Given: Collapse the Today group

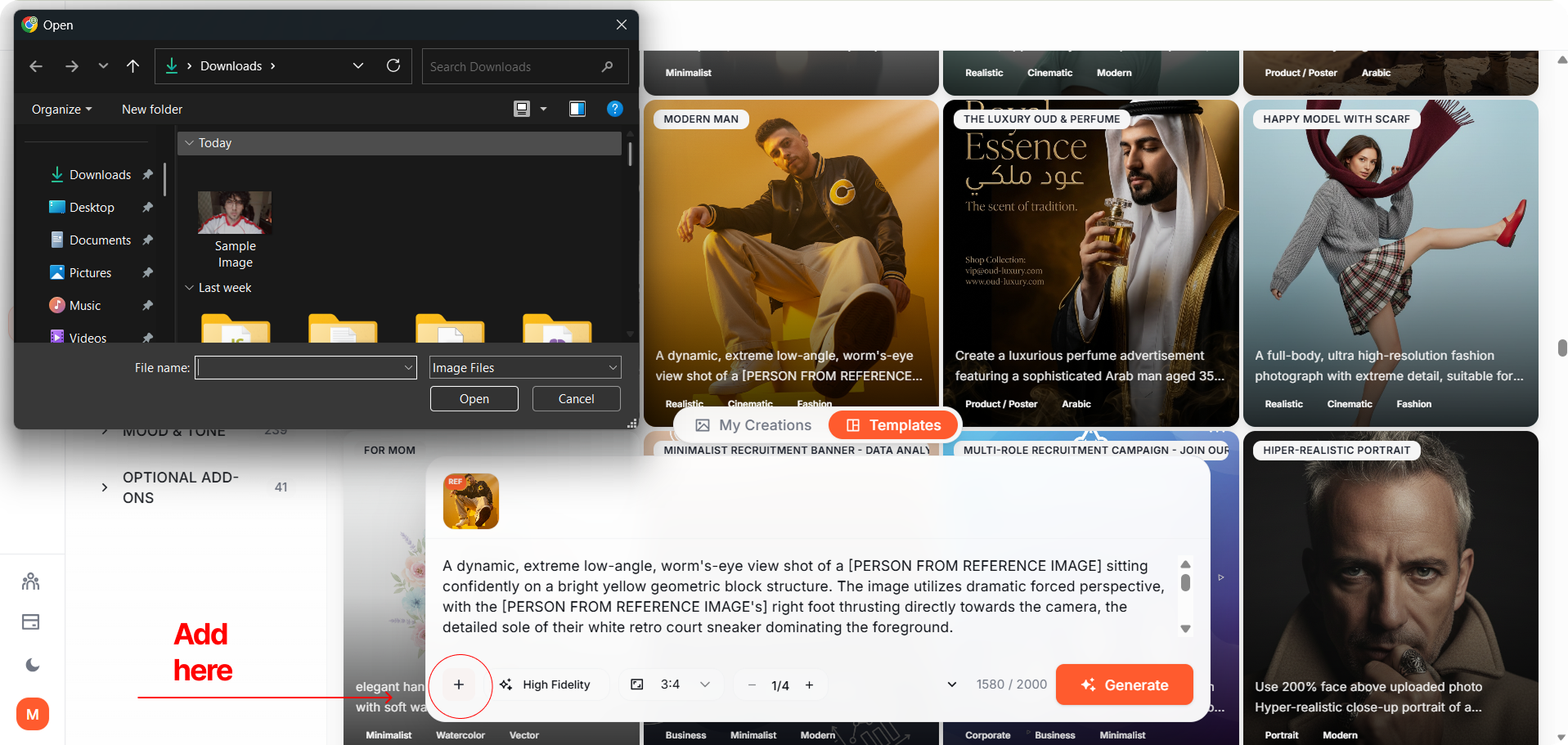Looking at the screenshot, I should coord(189,143).
